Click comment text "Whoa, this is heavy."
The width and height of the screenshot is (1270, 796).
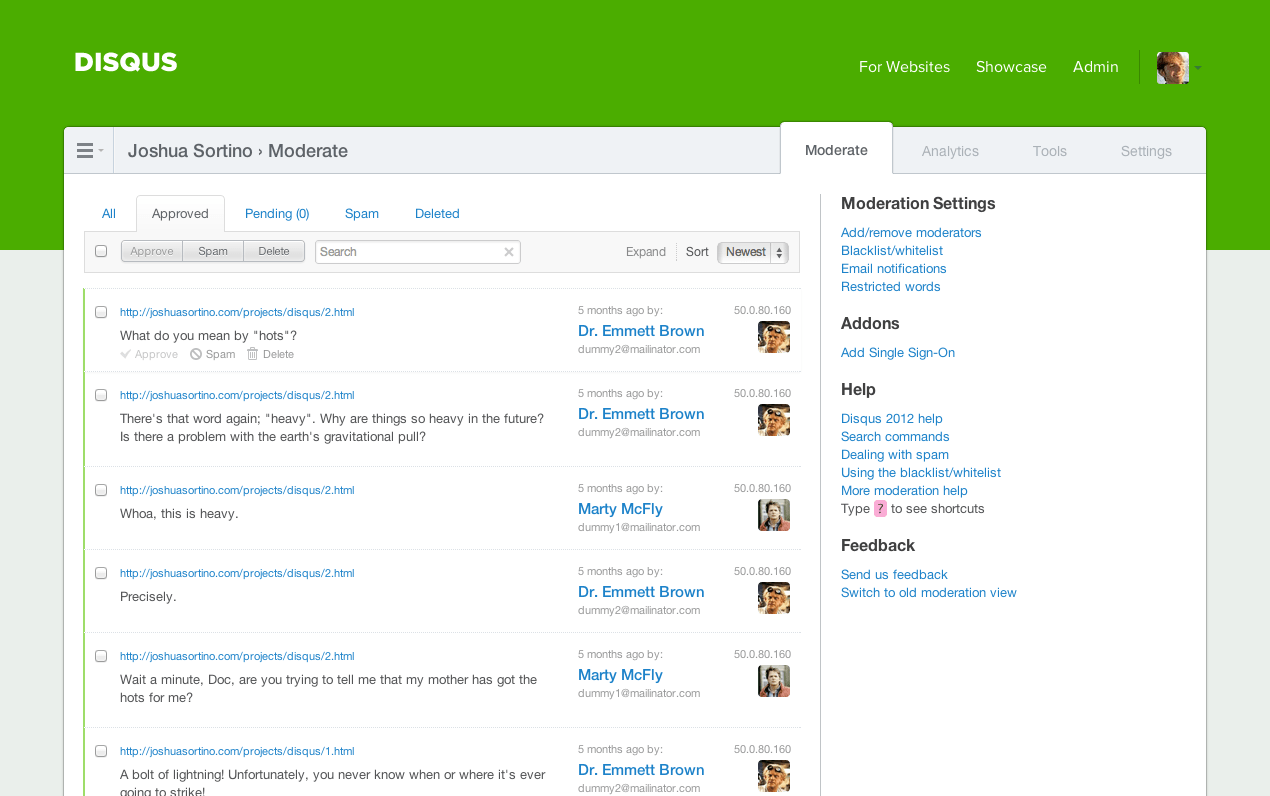tap(179, 513)
